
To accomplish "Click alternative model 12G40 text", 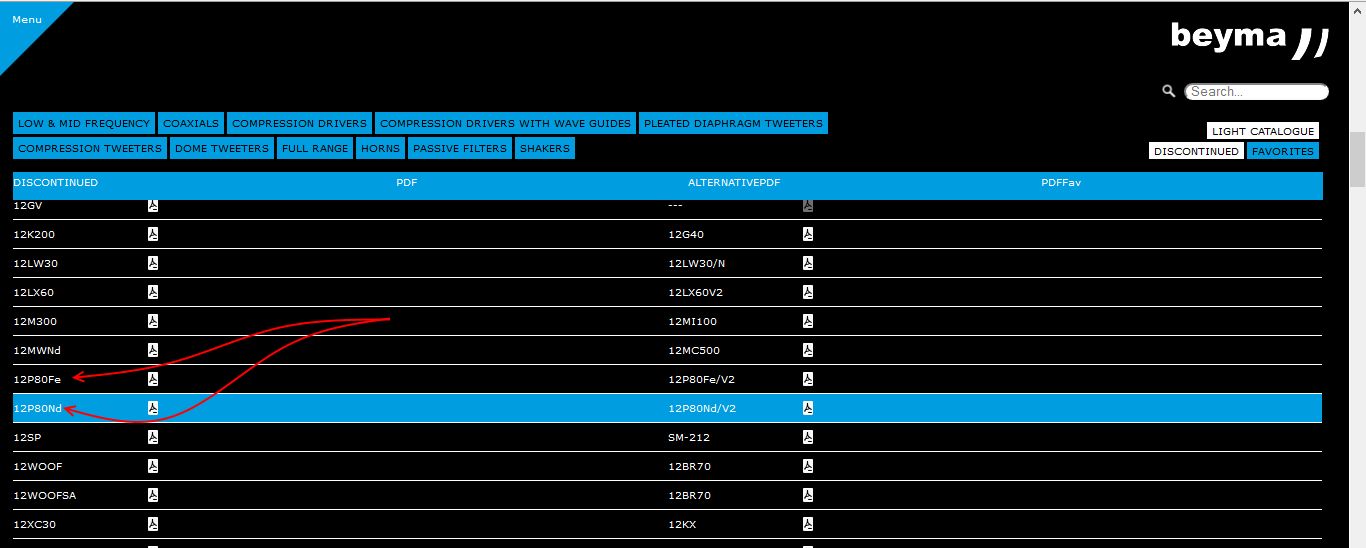I will tap(686, 235).
